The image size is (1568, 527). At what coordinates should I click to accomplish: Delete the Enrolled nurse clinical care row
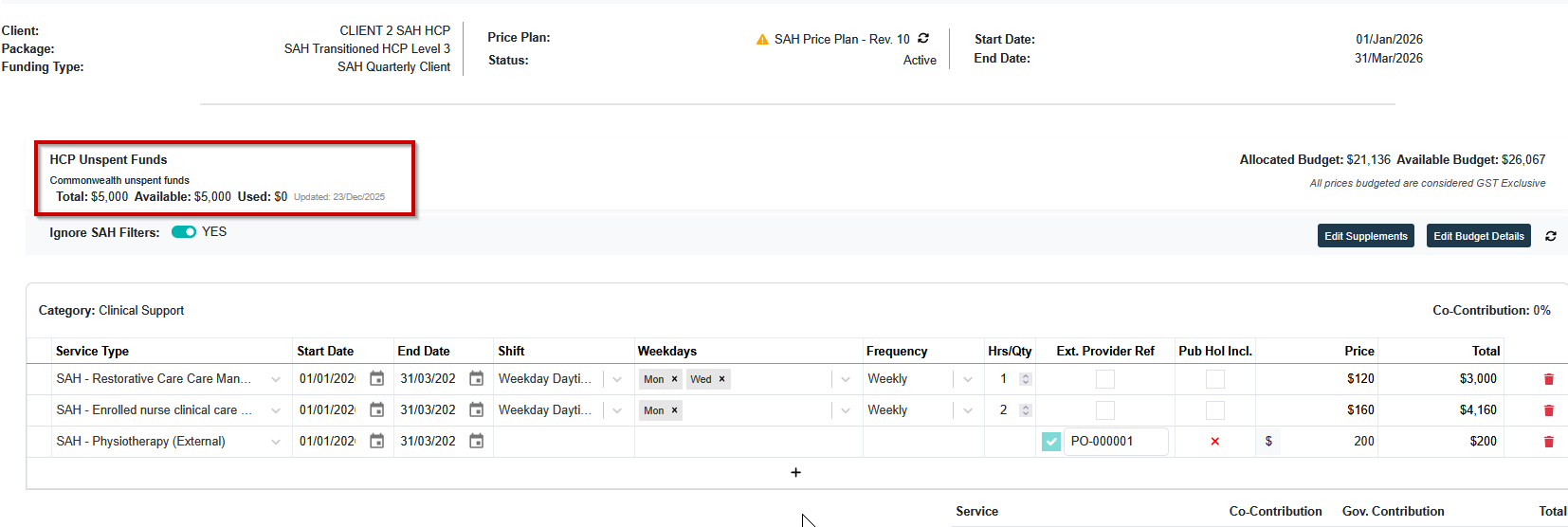tap(1549, 410)
